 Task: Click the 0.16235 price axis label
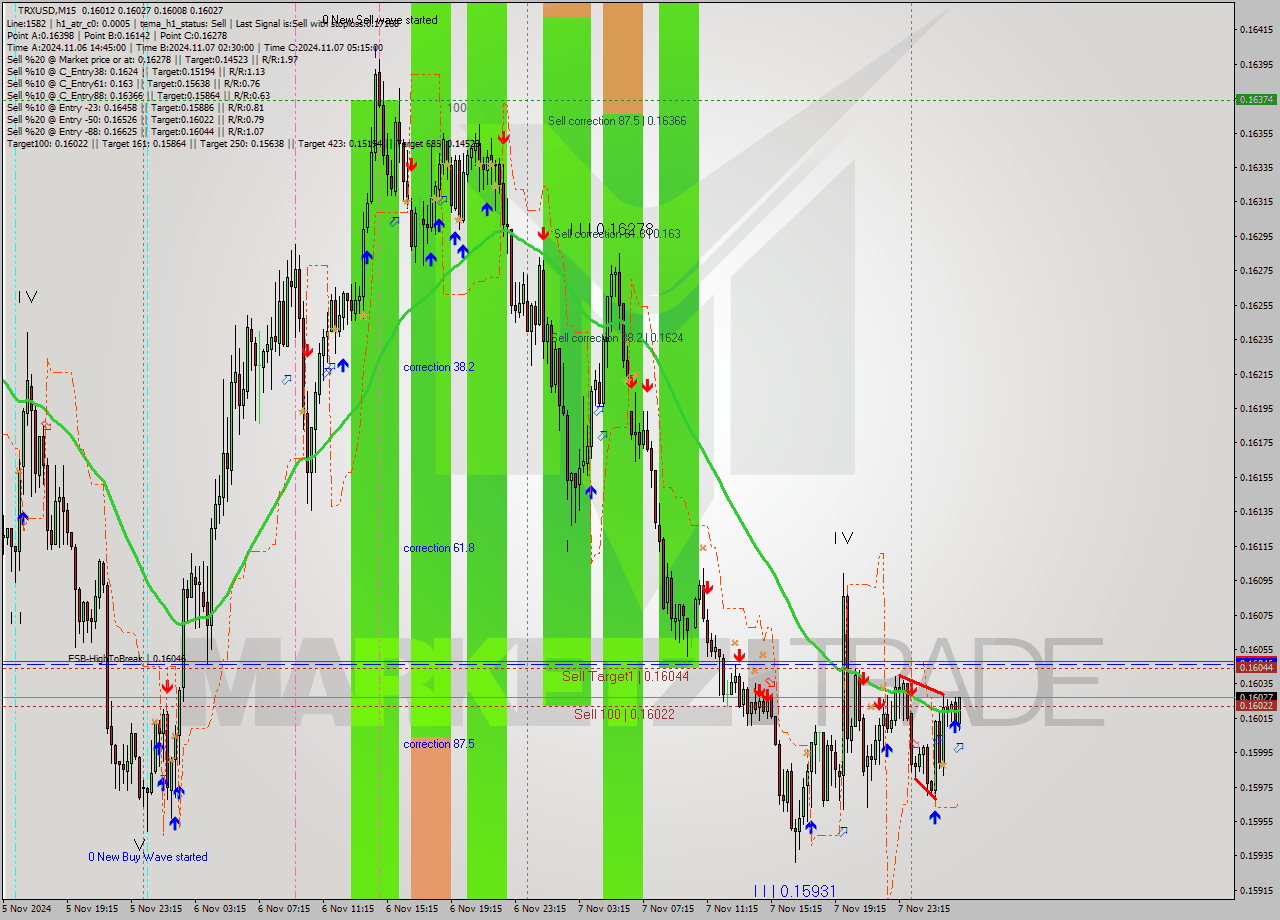(1256, 339)
